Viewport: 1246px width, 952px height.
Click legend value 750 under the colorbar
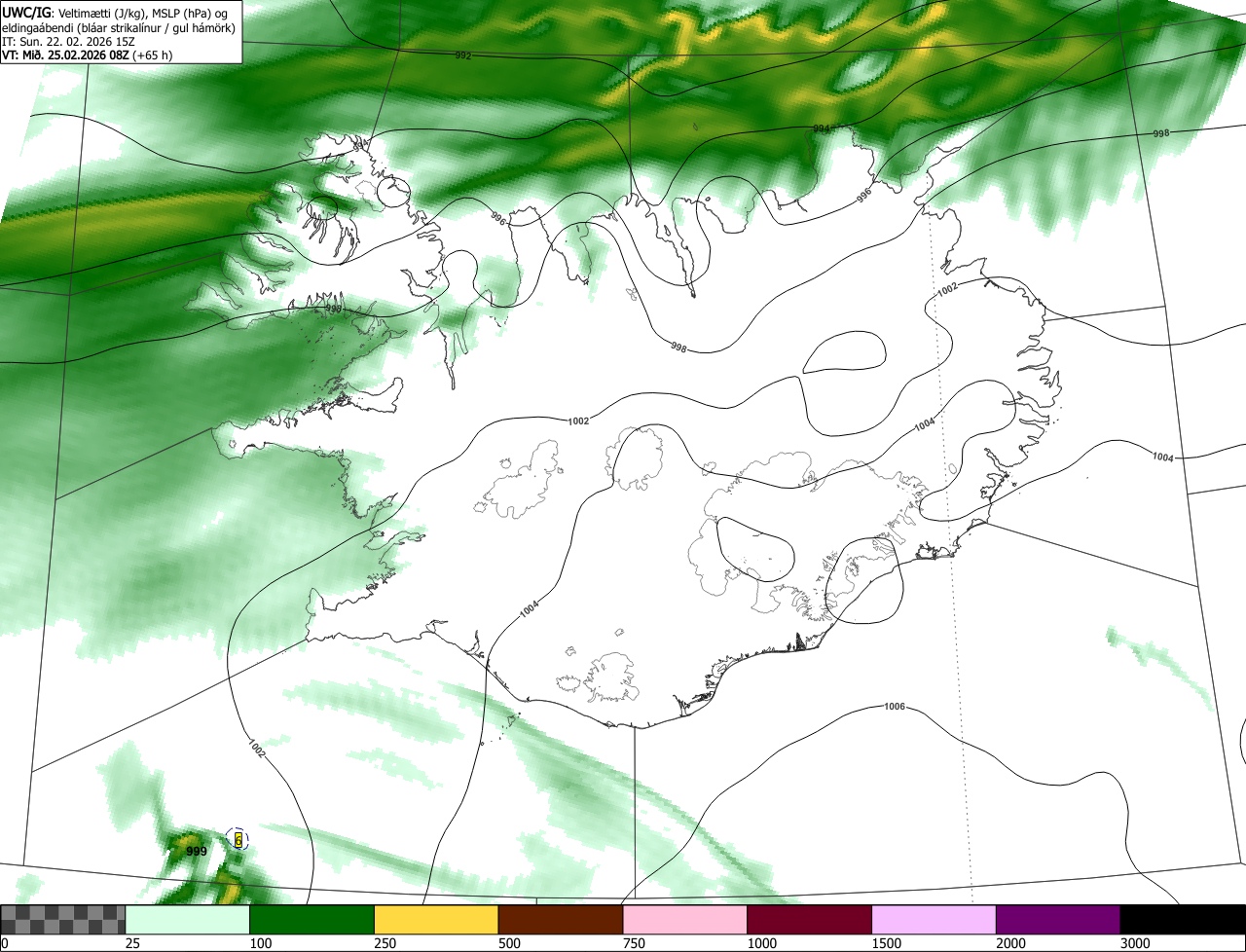[x=633, y=943]
